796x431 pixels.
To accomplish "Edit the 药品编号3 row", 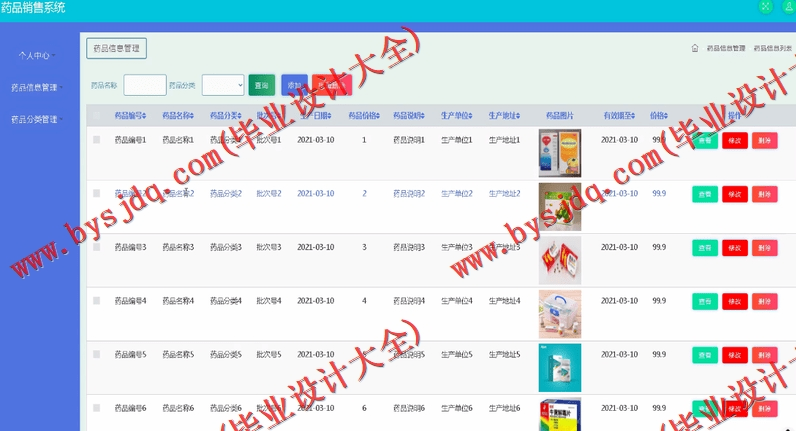I will [x=735, y=248].
